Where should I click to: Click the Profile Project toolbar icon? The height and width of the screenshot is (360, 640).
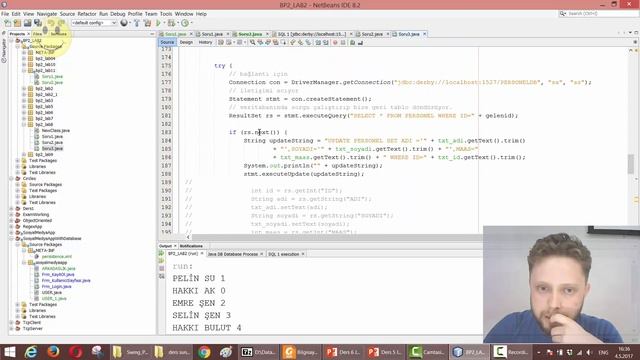tap(185, 23)
